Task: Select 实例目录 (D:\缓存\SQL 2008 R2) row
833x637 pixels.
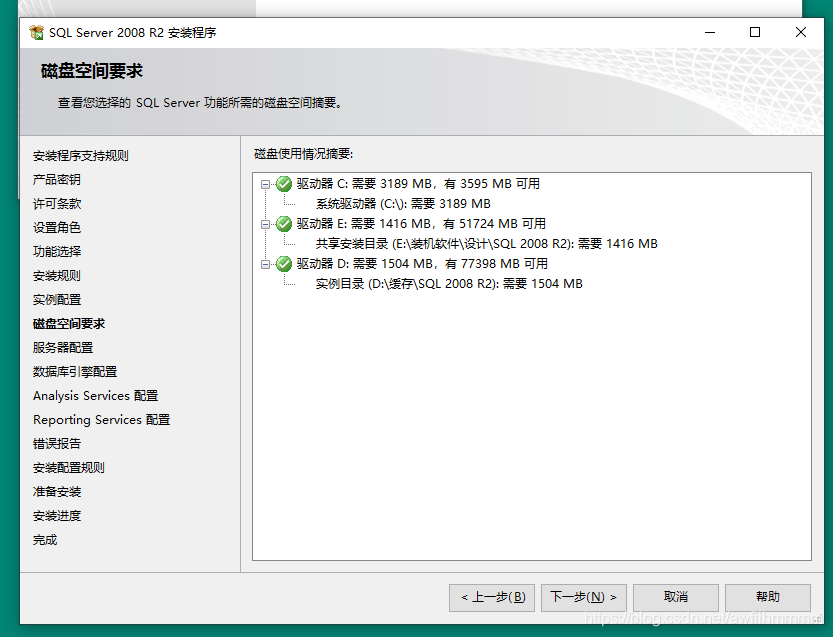Action: (x=449, y=284)
